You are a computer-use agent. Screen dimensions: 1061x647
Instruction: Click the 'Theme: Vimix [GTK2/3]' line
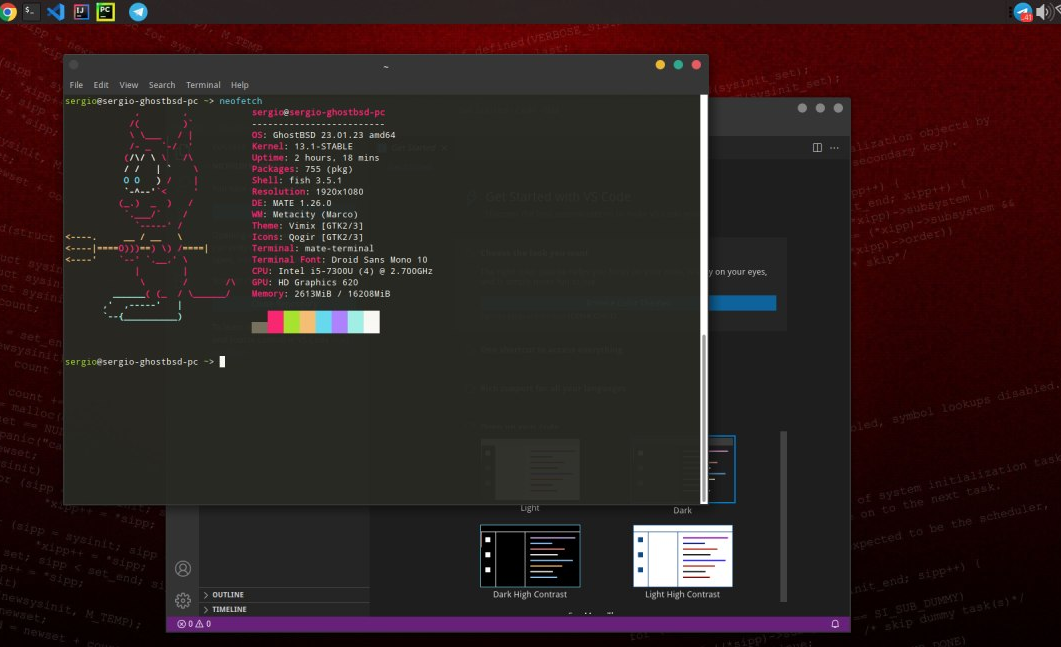[x=307, y=226]
